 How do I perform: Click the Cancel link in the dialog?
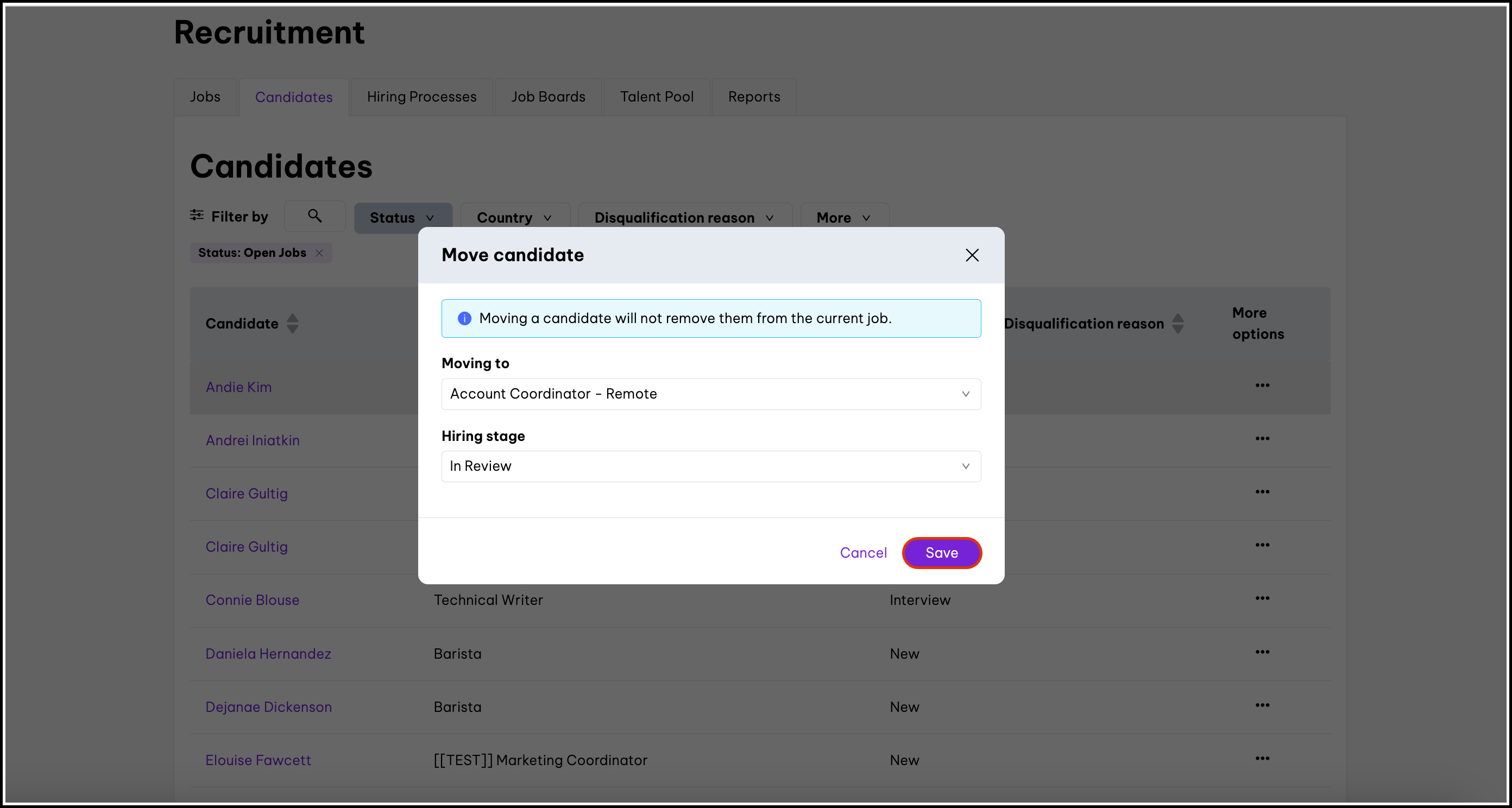pyautogui.click(x=863, y=553)
